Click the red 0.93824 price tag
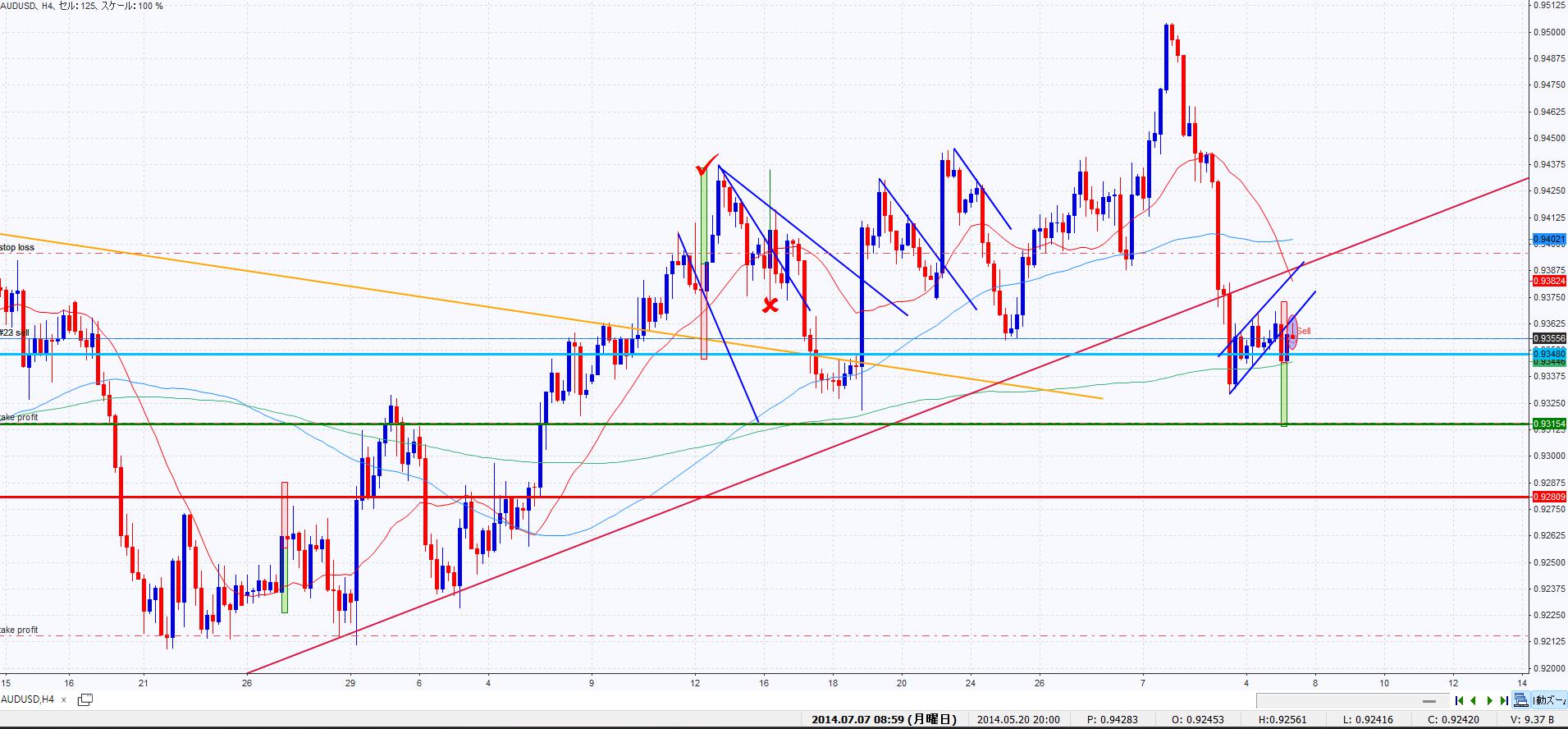 [x=1549, y=281]
